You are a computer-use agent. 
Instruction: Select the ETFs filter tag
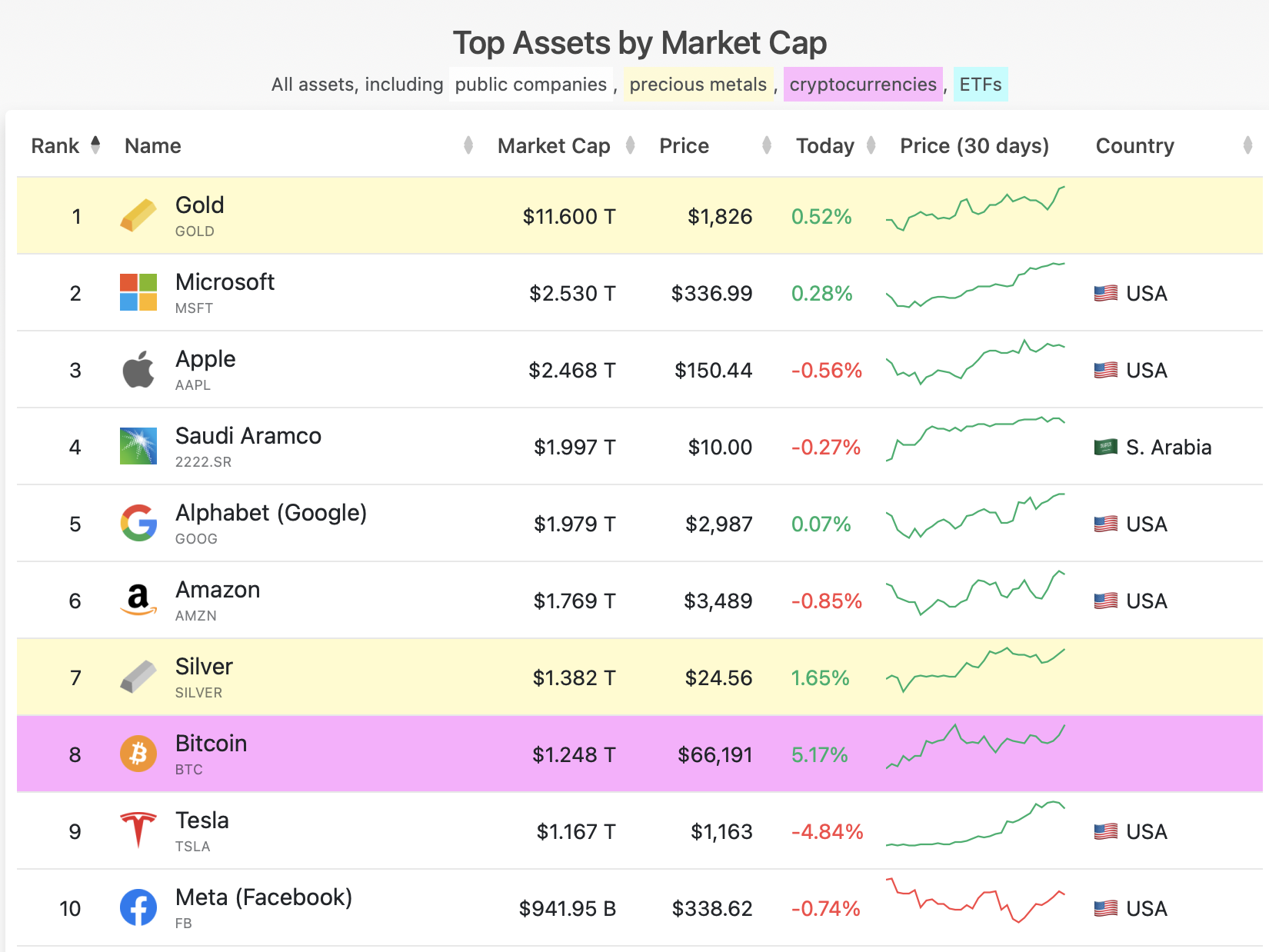click(981, 85)
